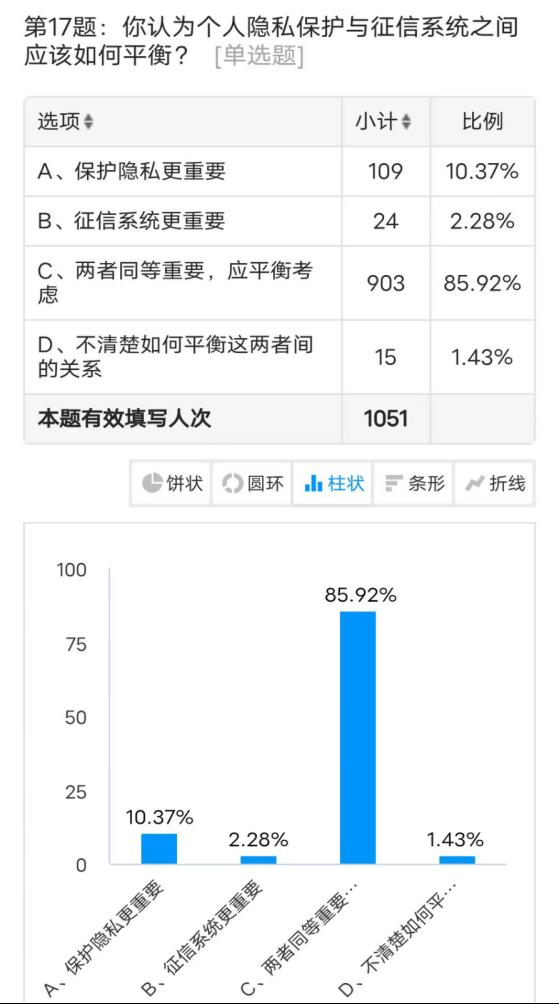Switch chart to 饼状 pie view
559x1004 pixels.
[171, 483]
